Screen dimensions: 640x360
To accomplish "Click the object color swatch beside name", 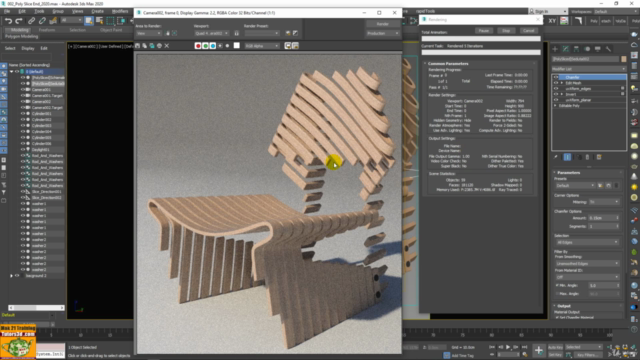I will [x=624, y=59].
